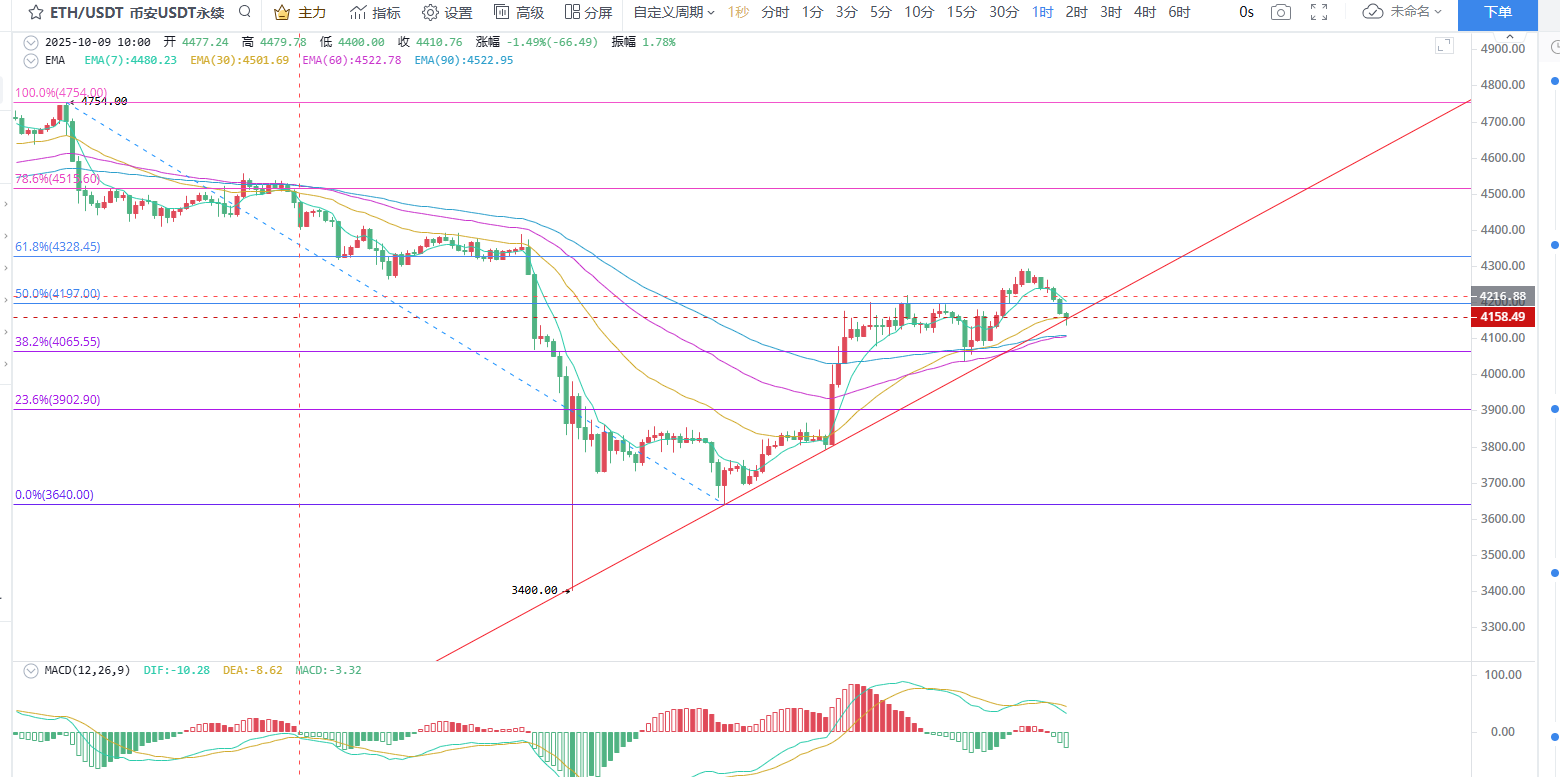This screenshot has height=777, width=1560.
Task: Click the 100.0%(4754.00) Fibonacci label
Action: click(61, 92)
